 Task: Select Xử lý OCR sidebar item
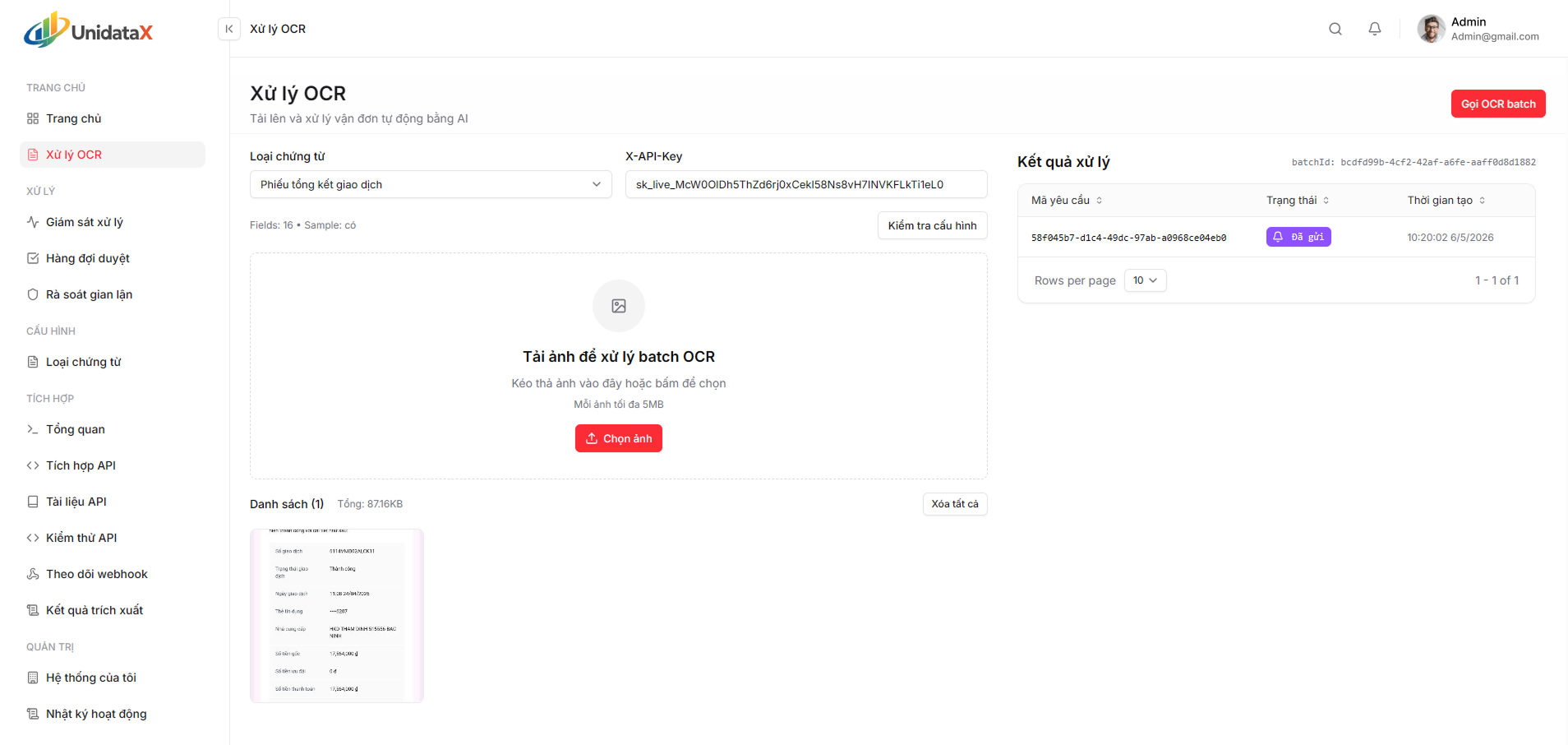tap(113, 155)
